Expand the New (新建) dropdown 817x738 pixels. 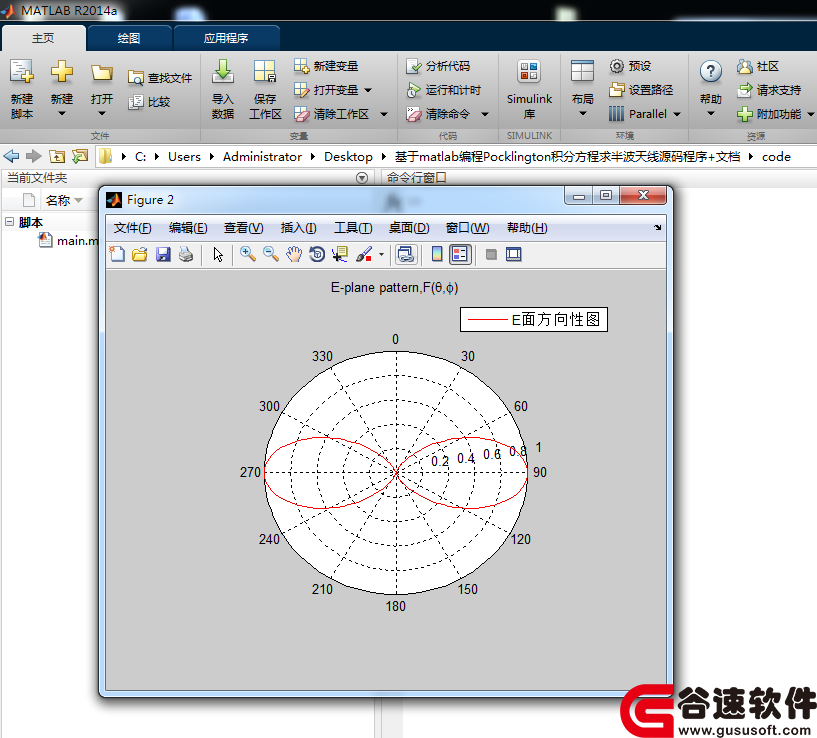point(61,114)
